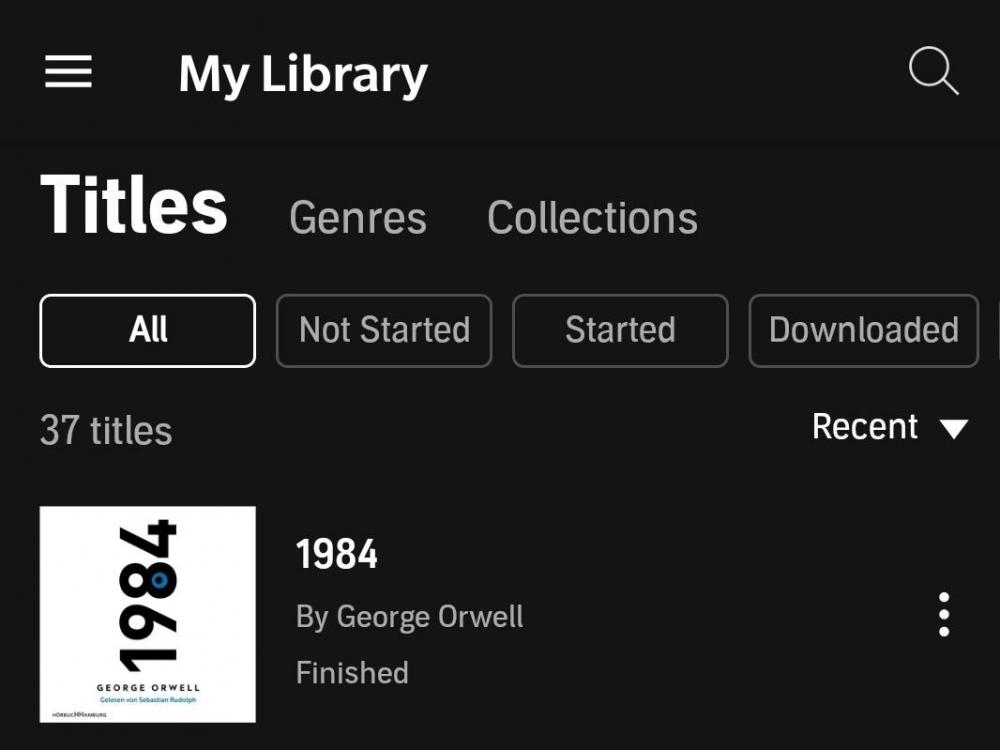Click the 37 titles count label

(x=106, y=431)
